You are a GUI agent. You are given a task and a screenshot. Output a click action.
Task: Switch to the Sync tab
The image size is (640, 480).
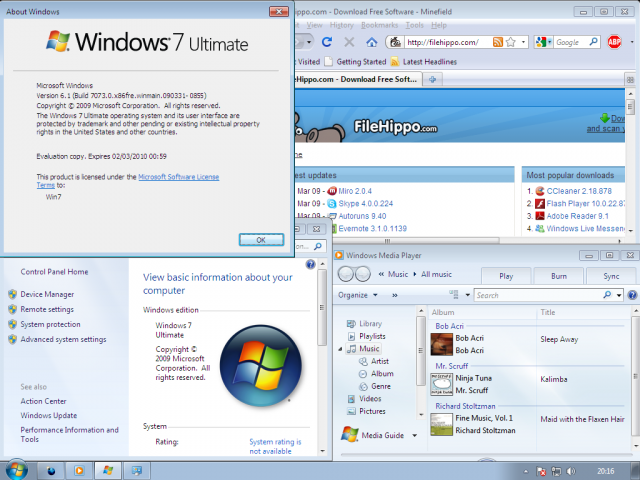[611, 276]
